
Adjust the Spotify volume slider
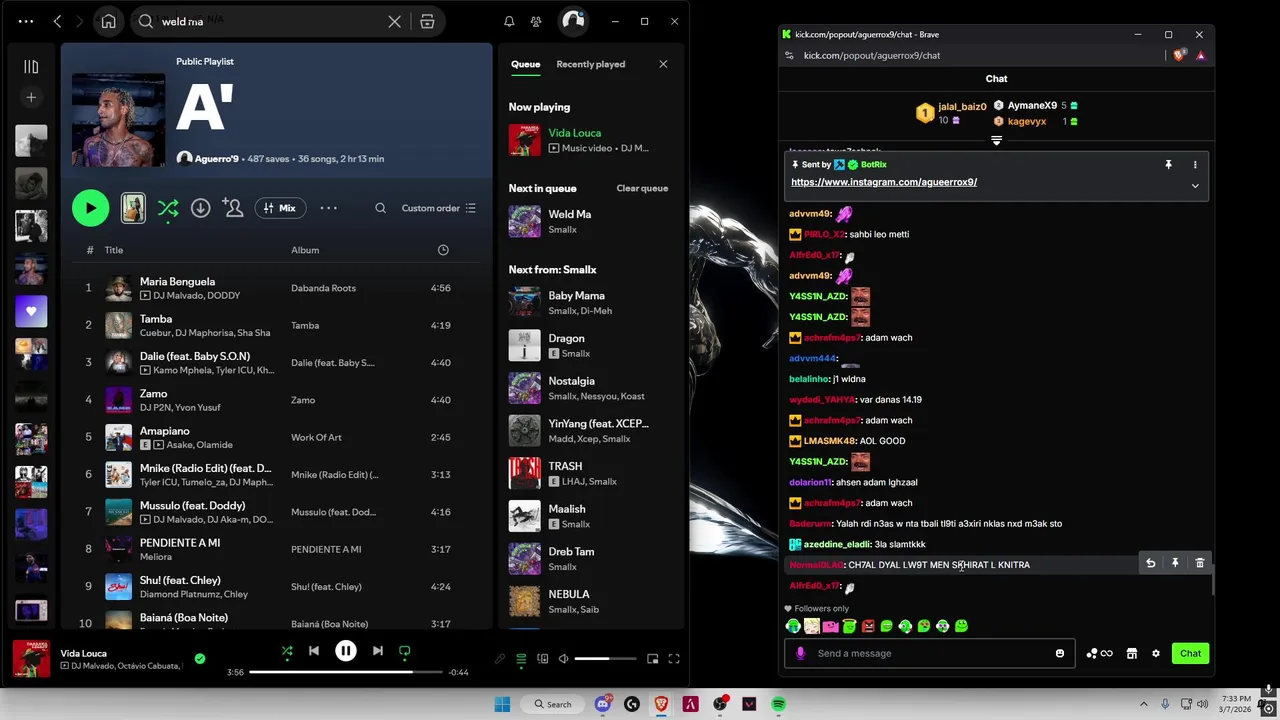tap(606, 659)
